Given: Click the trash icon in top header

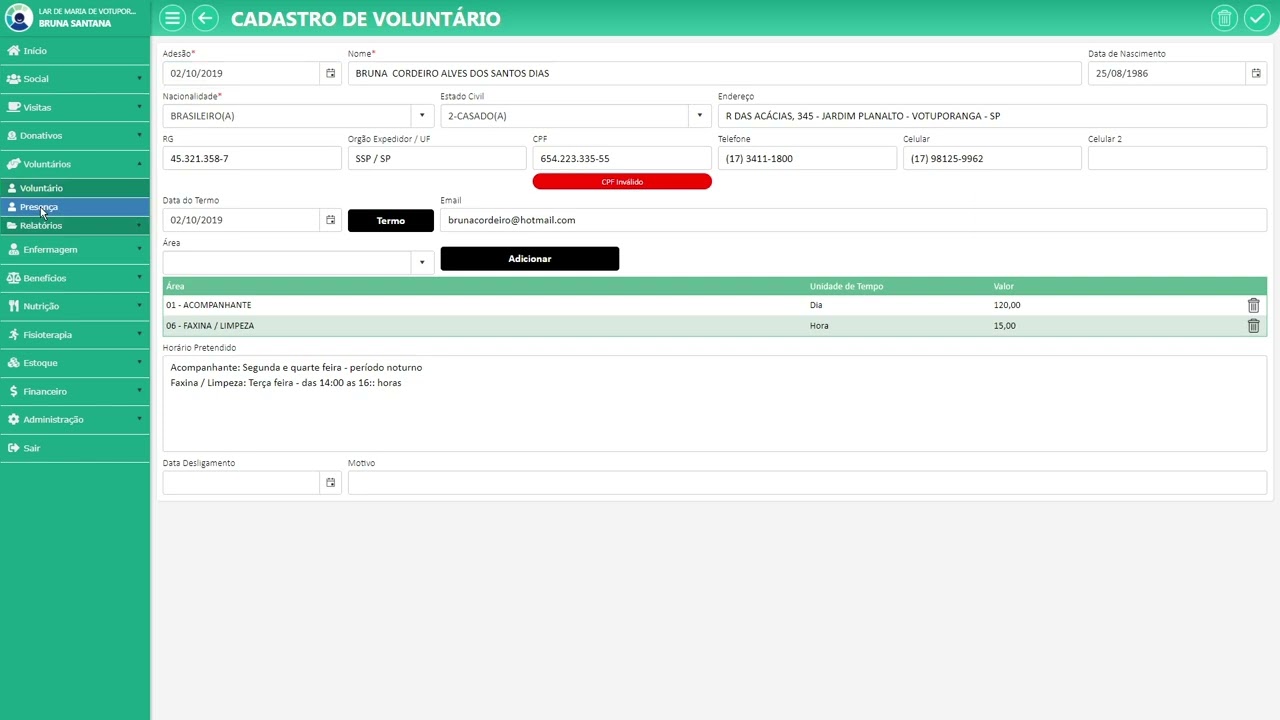Looking at the screenshot, I should tap(1223, 18).
